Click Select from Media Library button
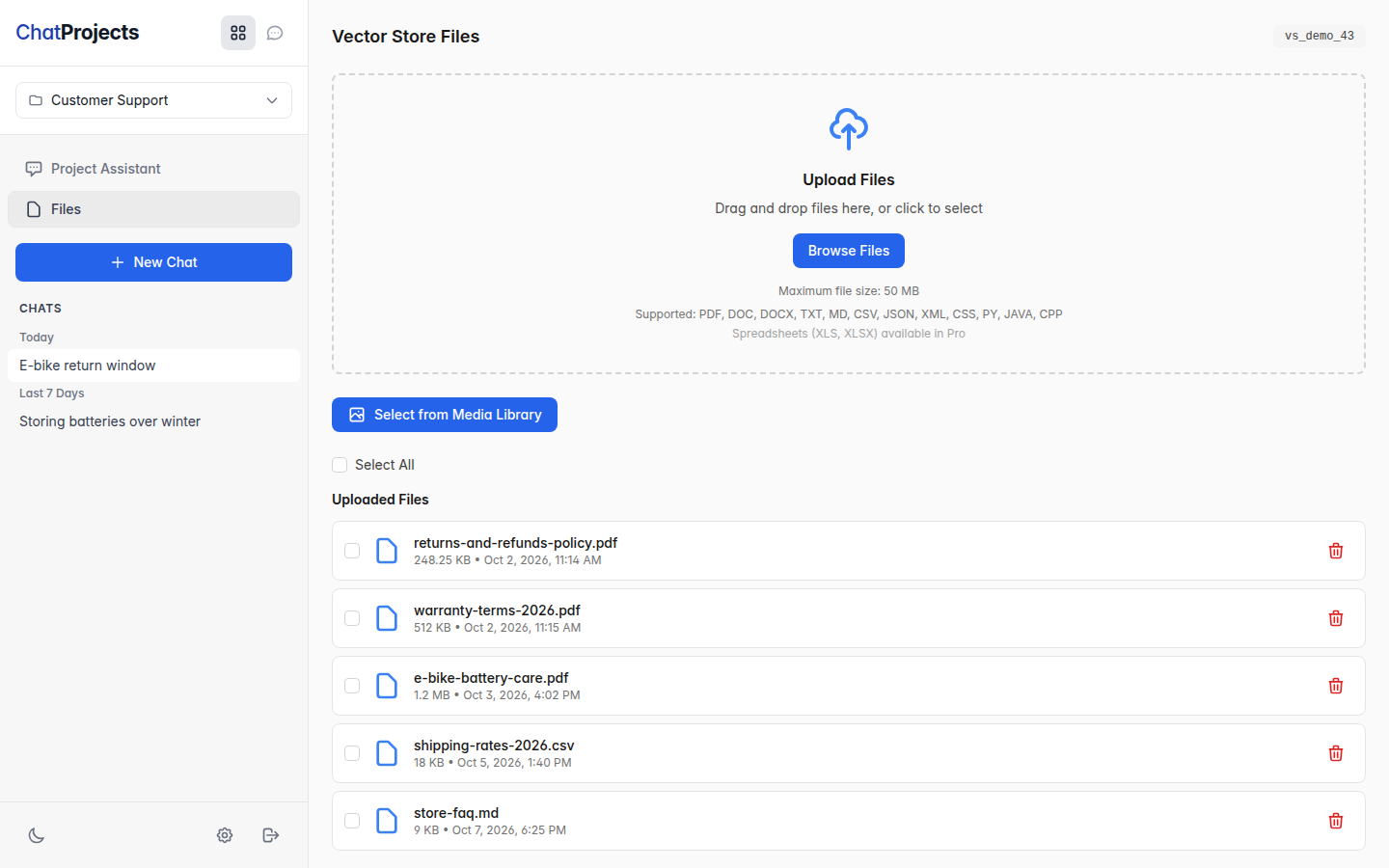The height and width of the screenshot is (868, 1389). pos(445,415)
